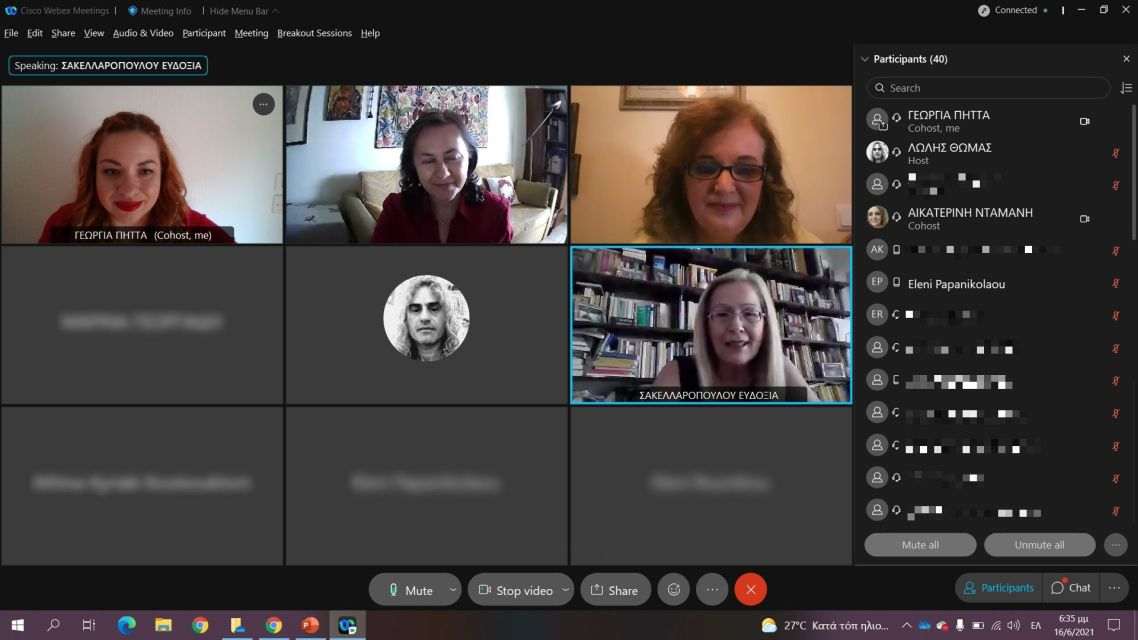Open Chrome from the Windows taskbar

click(200, 625)
